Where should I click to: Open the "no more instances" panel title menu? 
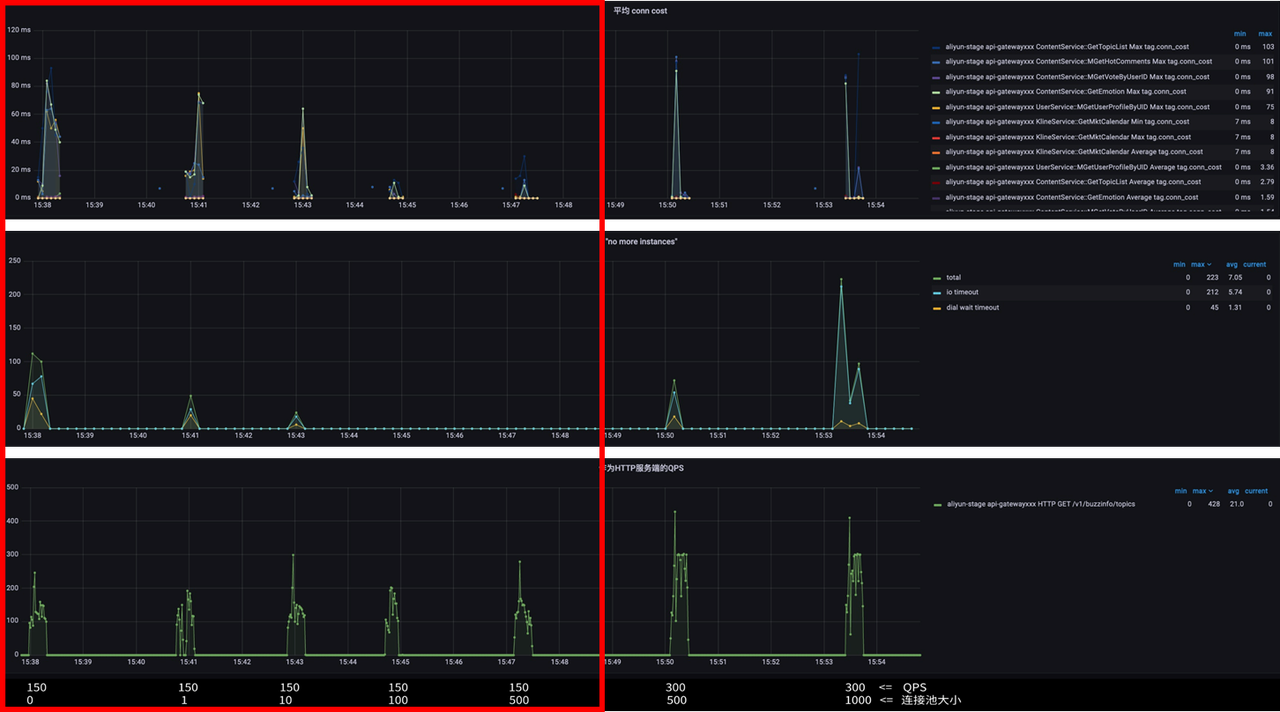click(x=642, y=242)
